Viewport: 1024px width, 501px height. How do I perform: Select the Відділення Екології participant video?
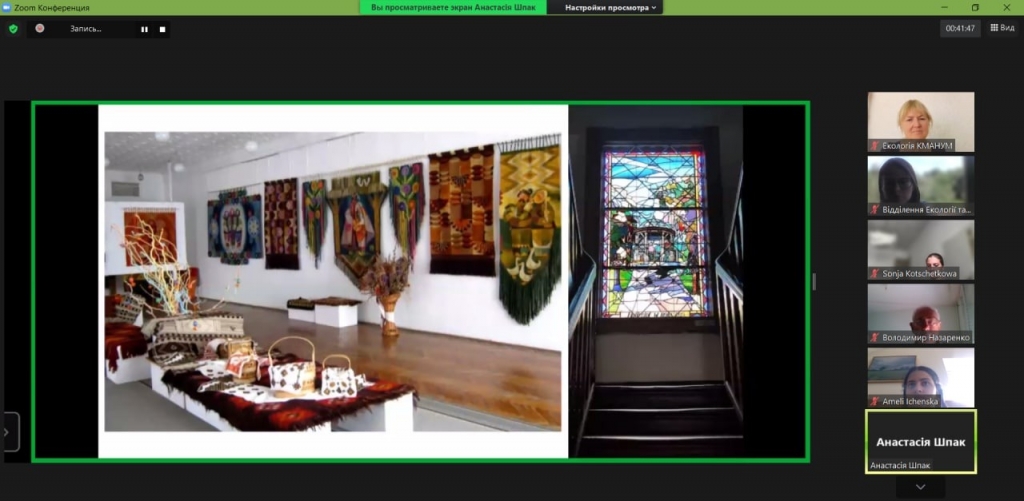921,186
